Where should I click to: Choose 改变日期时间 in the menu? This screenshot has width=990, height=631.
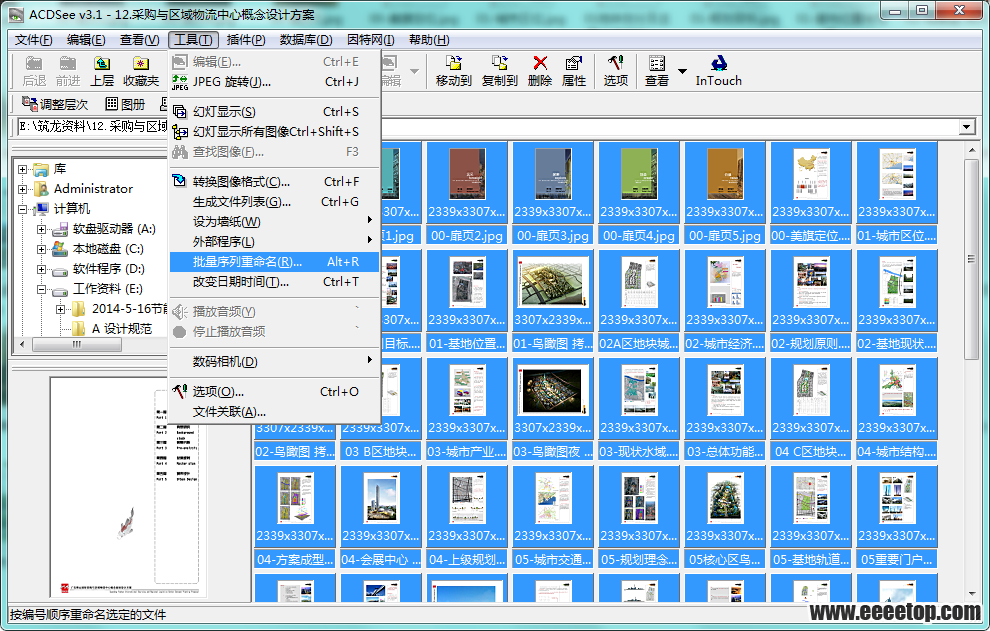click(274, 282)
